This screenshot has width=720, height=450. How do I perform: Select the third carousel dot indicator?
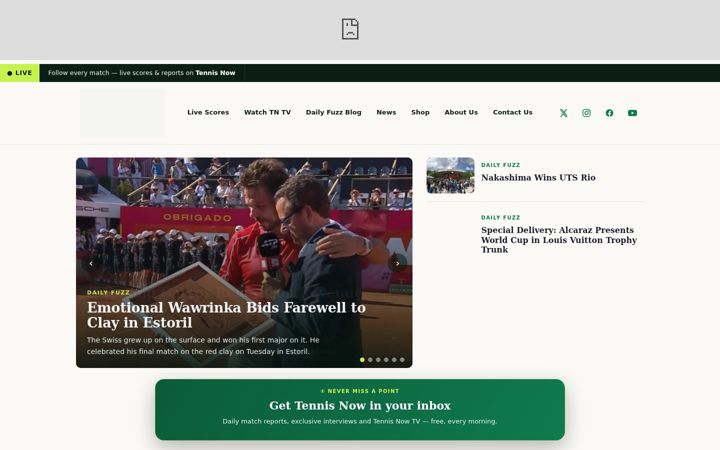(378, 360)
